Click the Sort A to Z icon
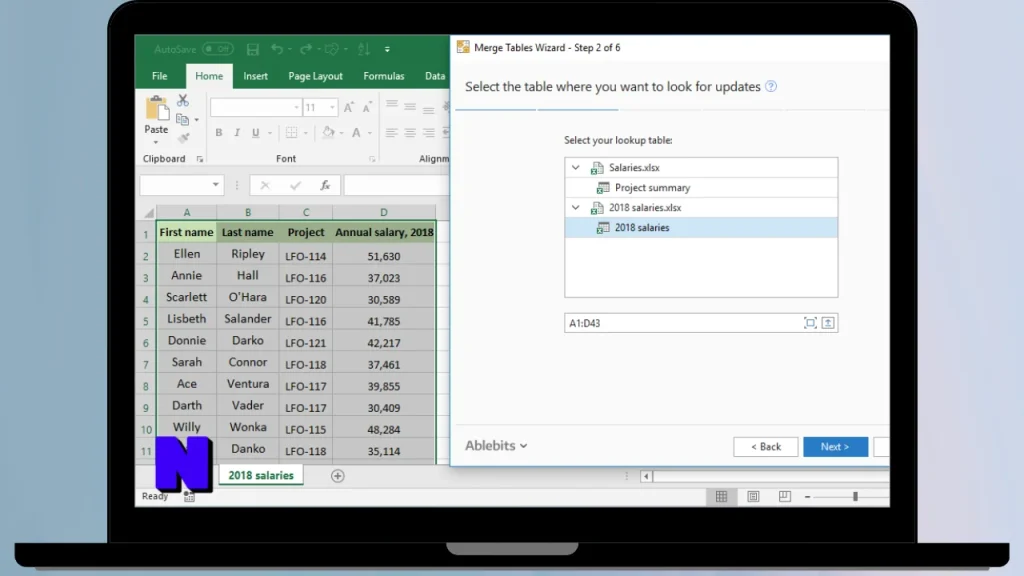This screenshot has width=1024, height=576. tap(364, 49)
